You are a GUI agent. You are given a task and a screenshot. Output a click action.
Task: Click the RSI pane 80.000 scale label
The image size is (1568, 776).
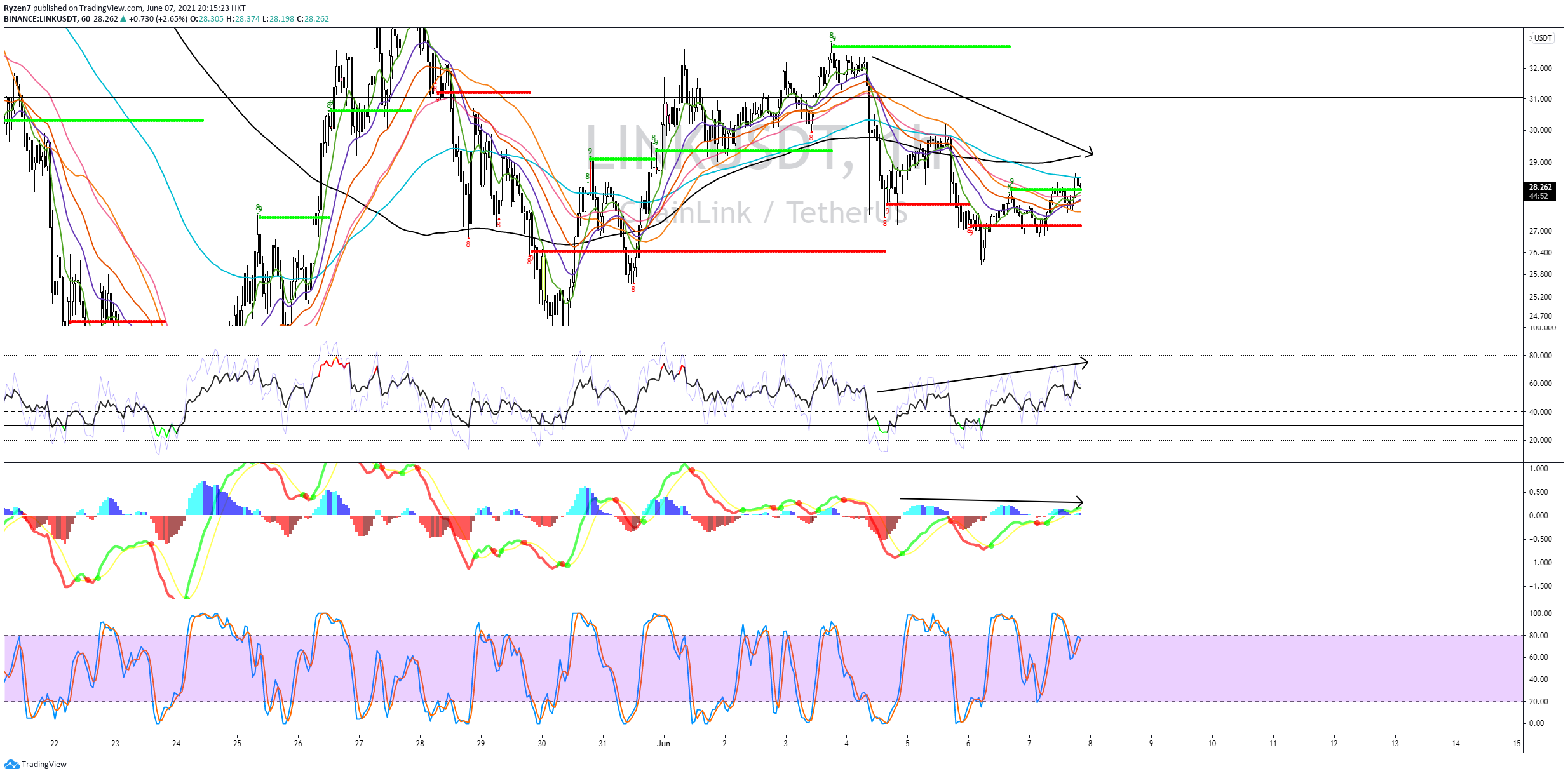tap(1540, 356)
